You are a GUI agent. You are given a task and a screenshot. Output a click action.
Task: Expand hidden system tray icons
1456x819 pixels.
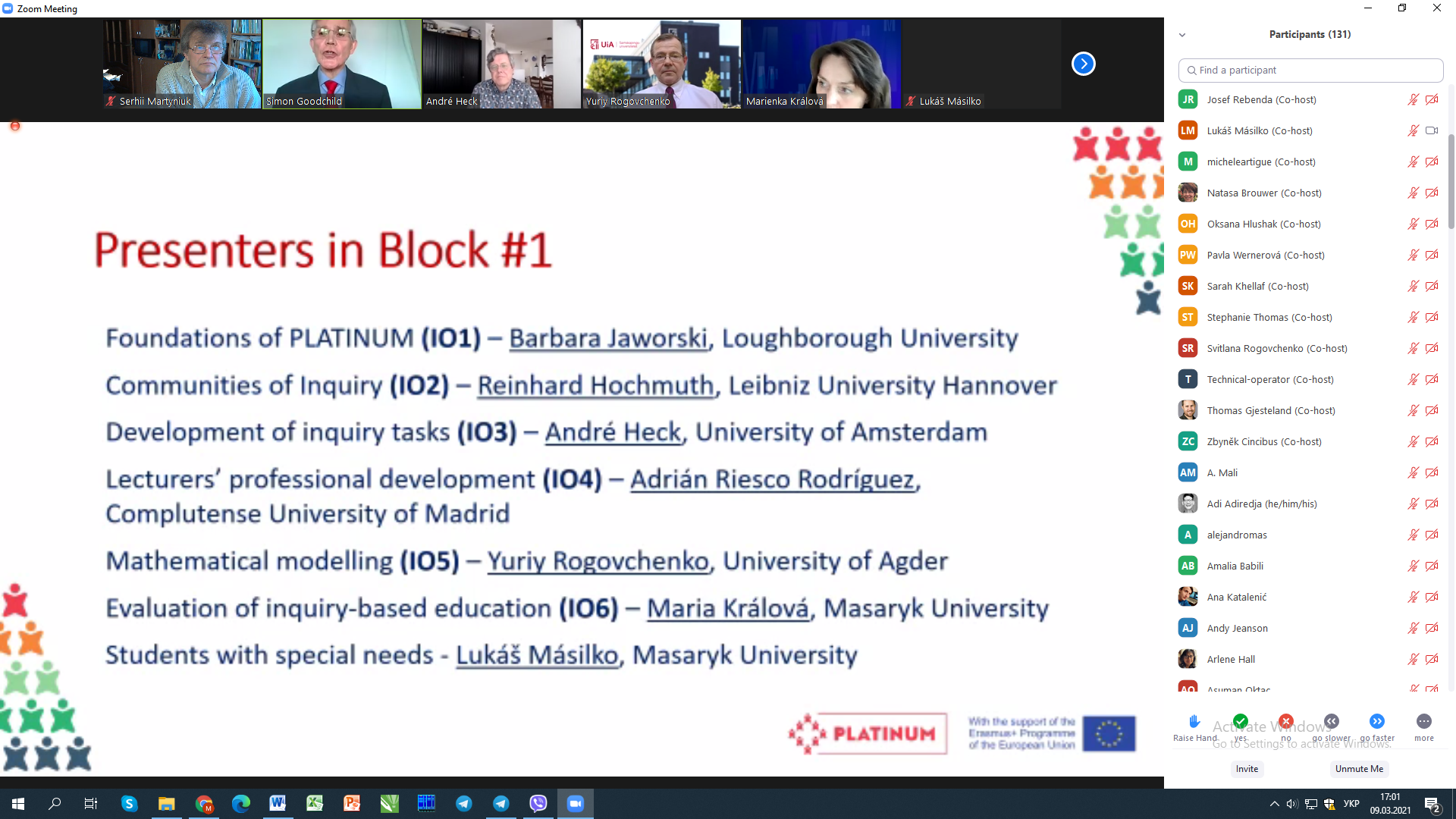tap(1274, 804)
